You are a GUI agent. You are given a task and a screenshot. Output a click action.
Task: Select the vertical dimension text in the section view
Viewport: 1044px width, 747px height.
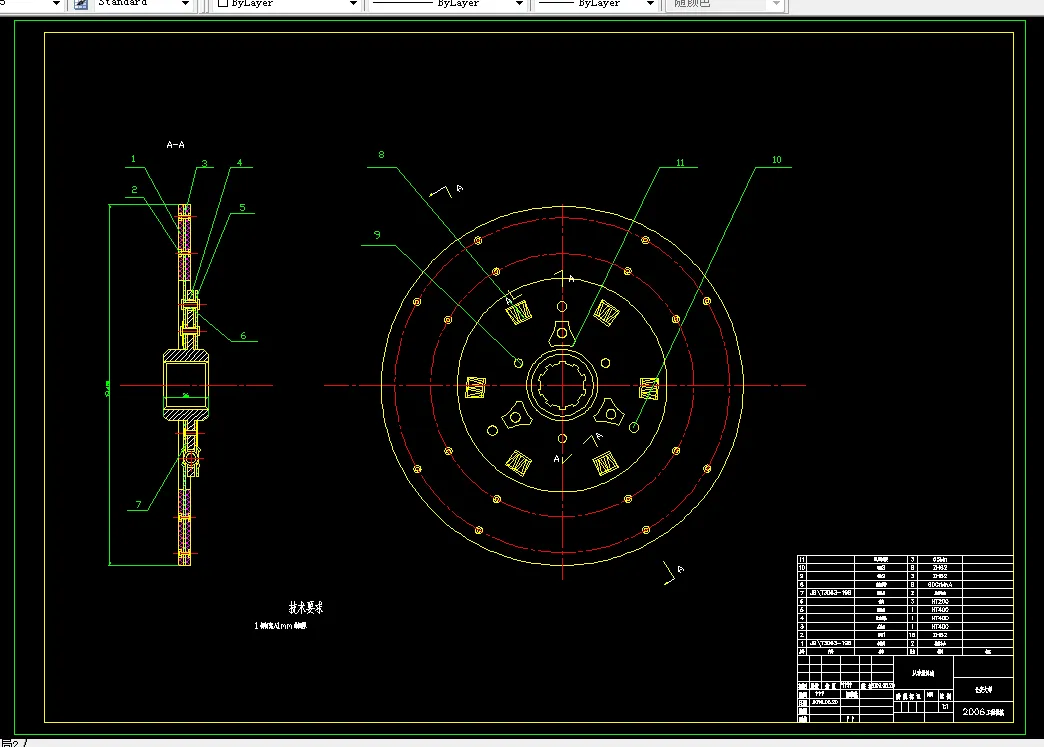tap(108, 389)
